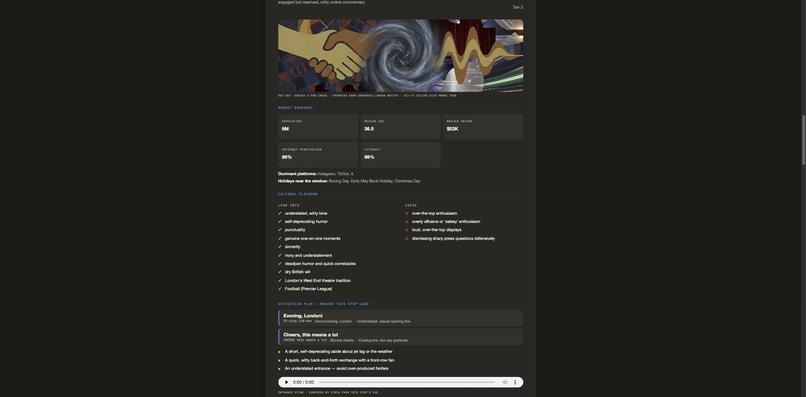Click the Median Age 36.5 stat card
Image resolution: width=806 pixels, height=397 pixels.
point(400,127)
